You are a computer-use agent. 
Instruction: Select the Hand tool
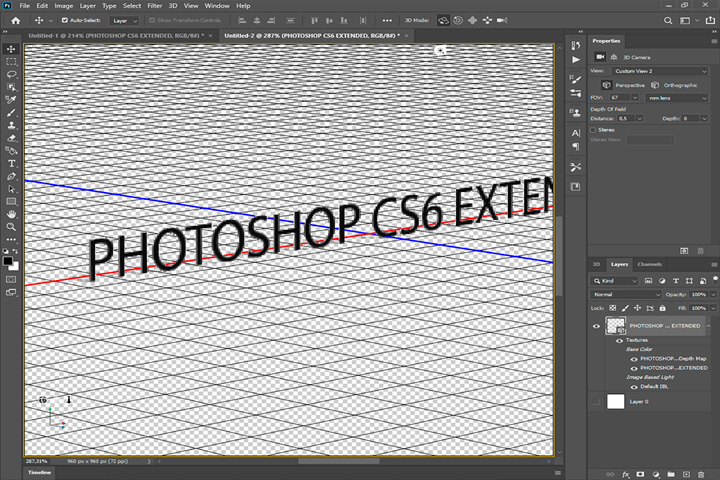tap(11, 214)
